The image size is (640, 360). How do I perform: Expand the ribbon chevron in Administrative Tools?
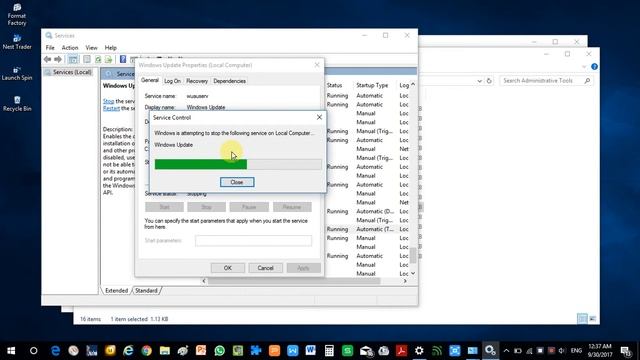[584, 67]
